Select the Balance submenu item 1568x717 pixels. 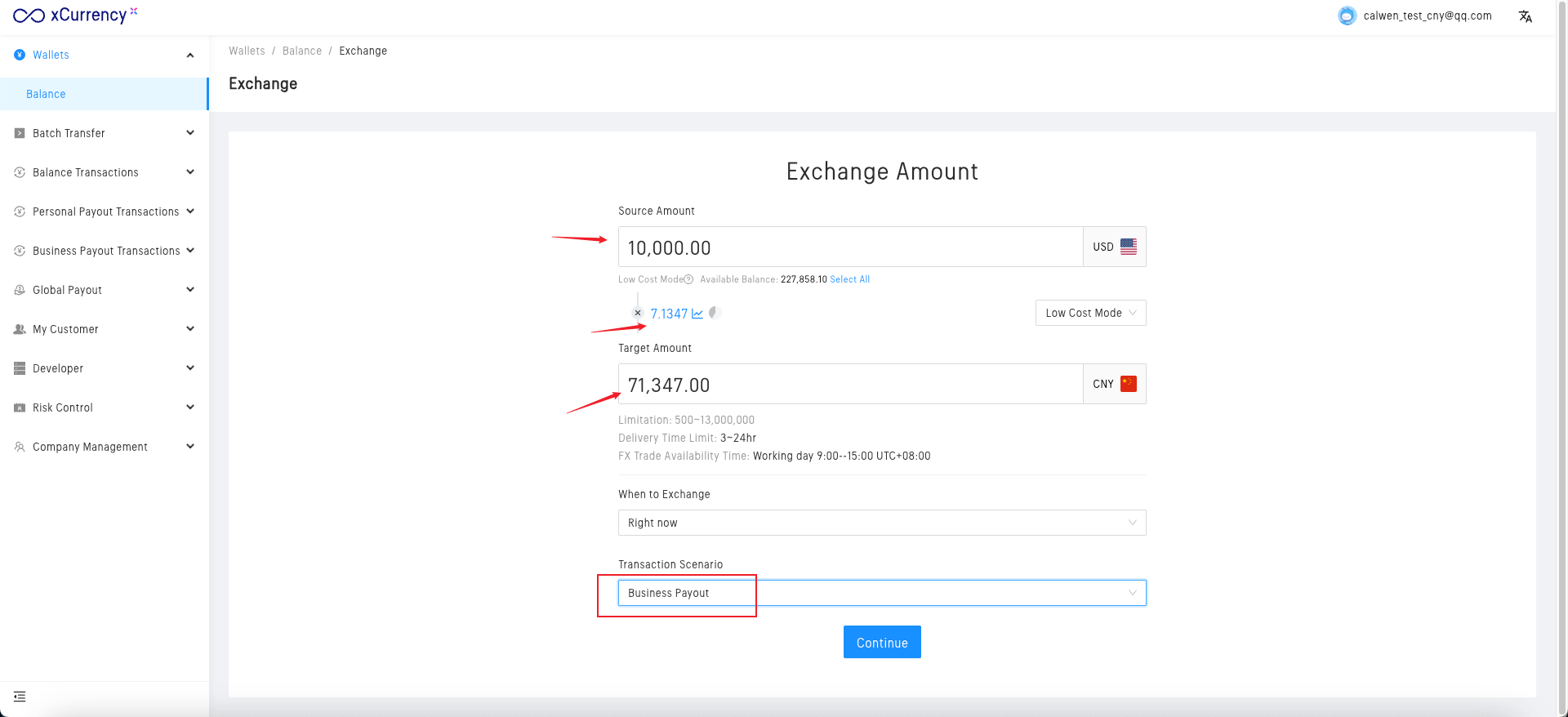click(46, 94)
